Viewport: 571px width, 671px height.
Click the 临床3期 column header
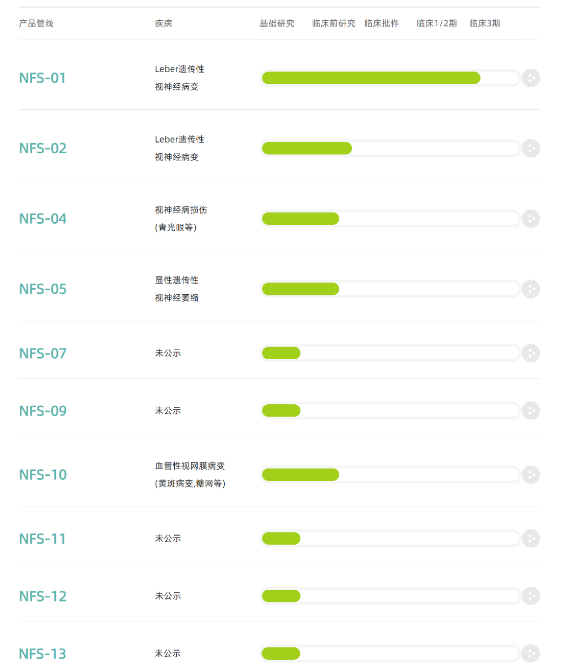click(x=485, y=24)
